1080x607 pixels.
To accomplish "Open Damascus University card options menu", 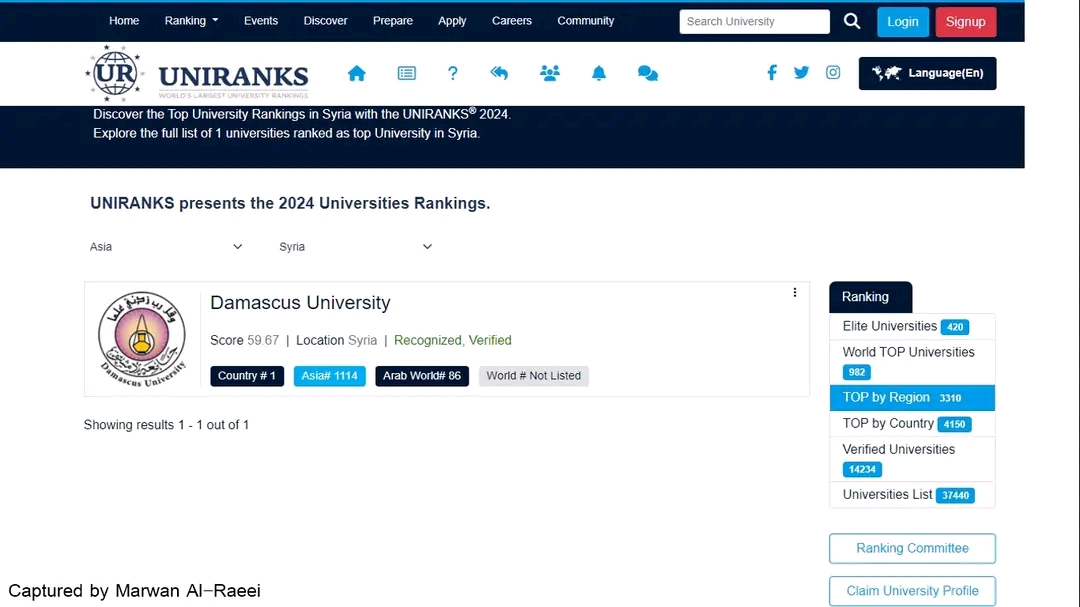I will [x=795, y=293].
